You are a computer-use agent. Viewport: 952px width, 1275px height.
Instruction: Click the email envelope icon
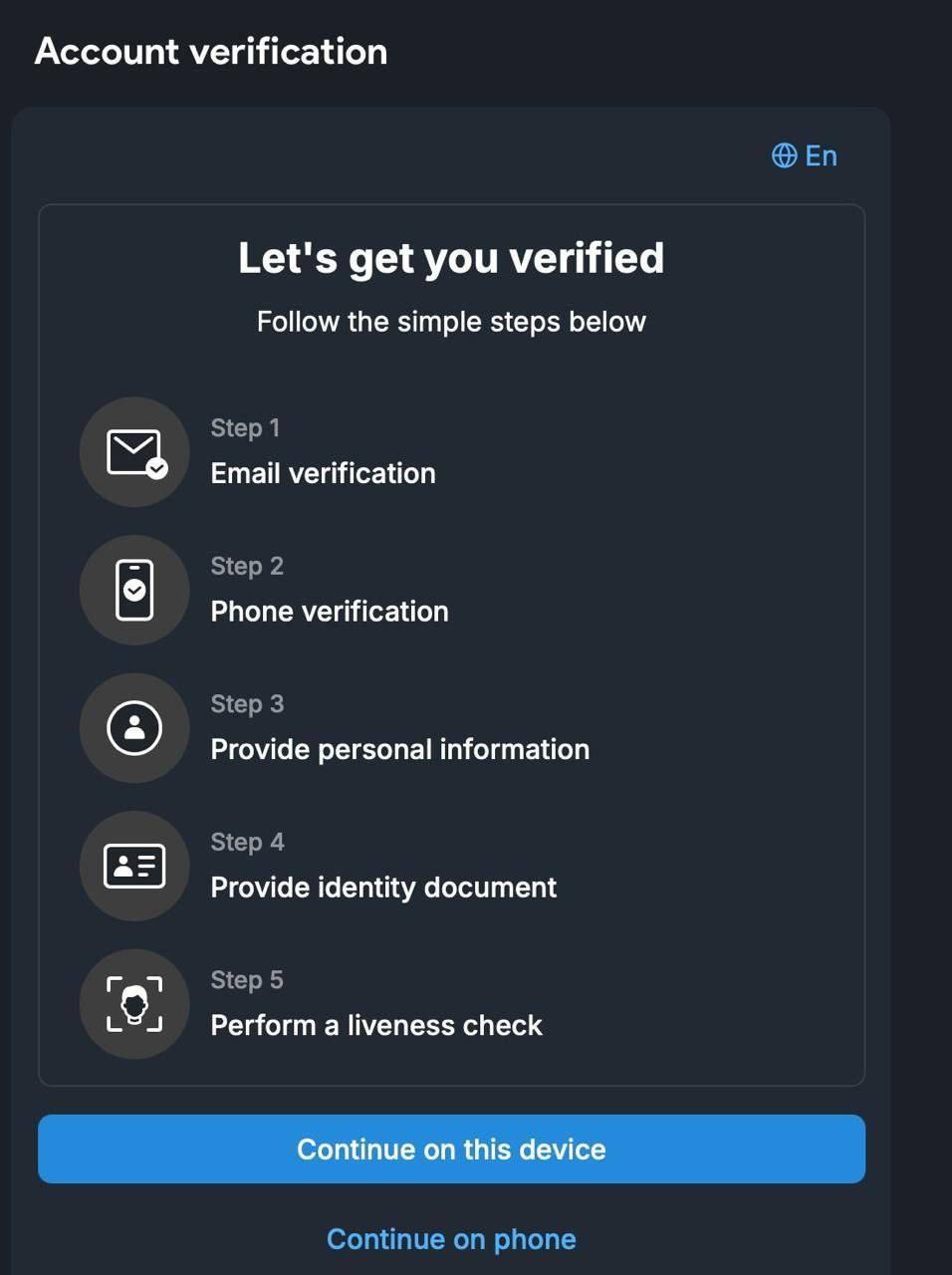click(x=134, y=452)
